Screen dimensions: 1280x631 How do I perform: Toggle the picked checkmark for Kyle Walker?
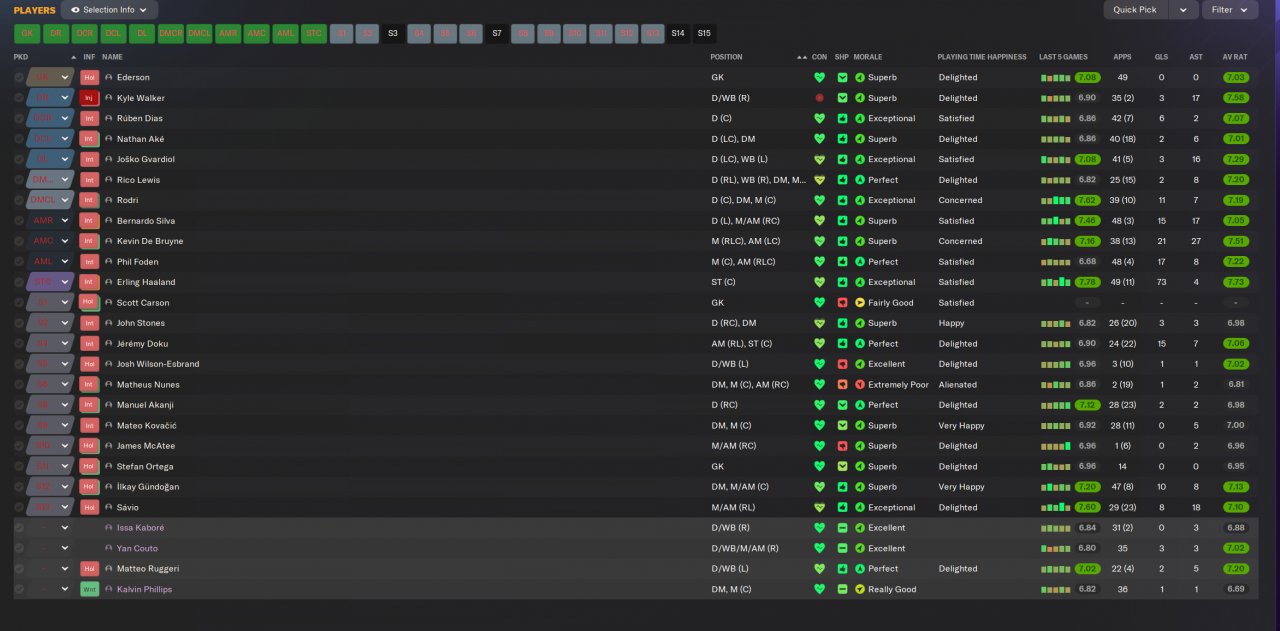(x=19, y=98)
